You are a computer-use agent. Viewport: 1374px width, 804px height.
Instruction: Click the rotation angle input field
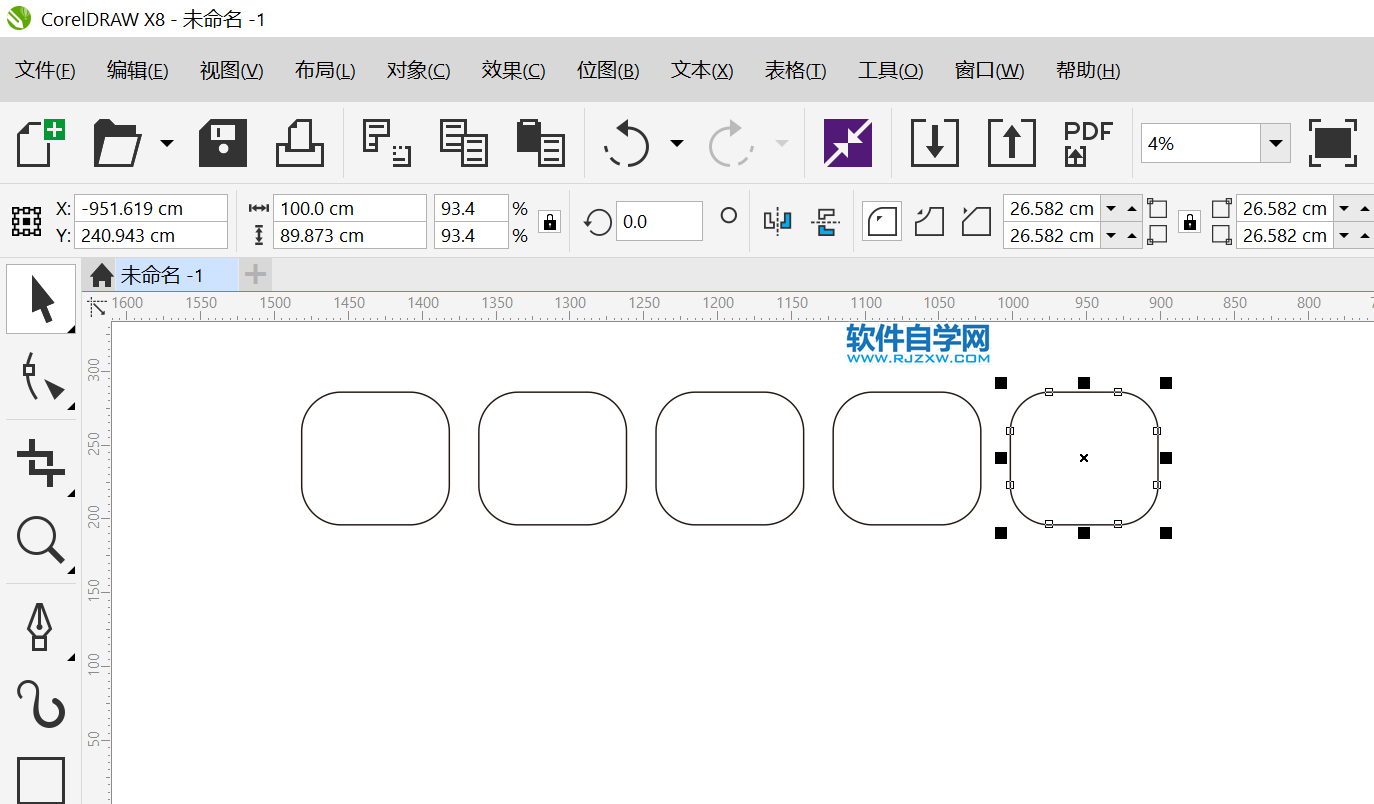click(x=658, y=221)
